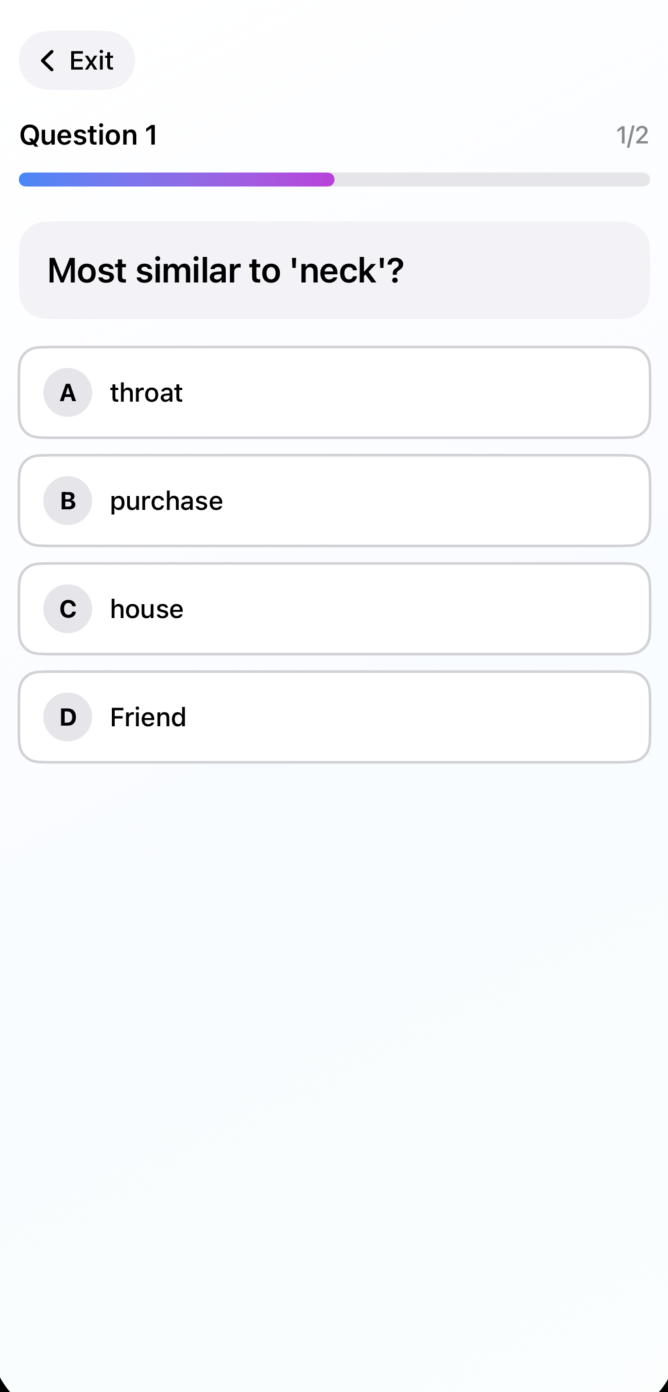Screen dimensions: 668x1392
Task: Choose the 'throat' answer text
Action: [146, 393]
